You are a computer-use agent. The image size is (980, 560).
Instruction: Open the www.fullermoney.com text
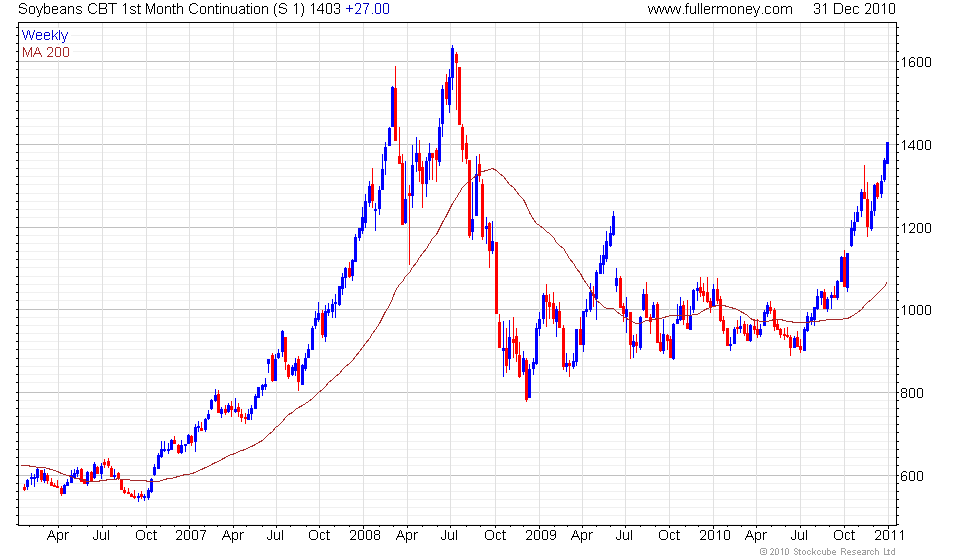pos(720,9)
